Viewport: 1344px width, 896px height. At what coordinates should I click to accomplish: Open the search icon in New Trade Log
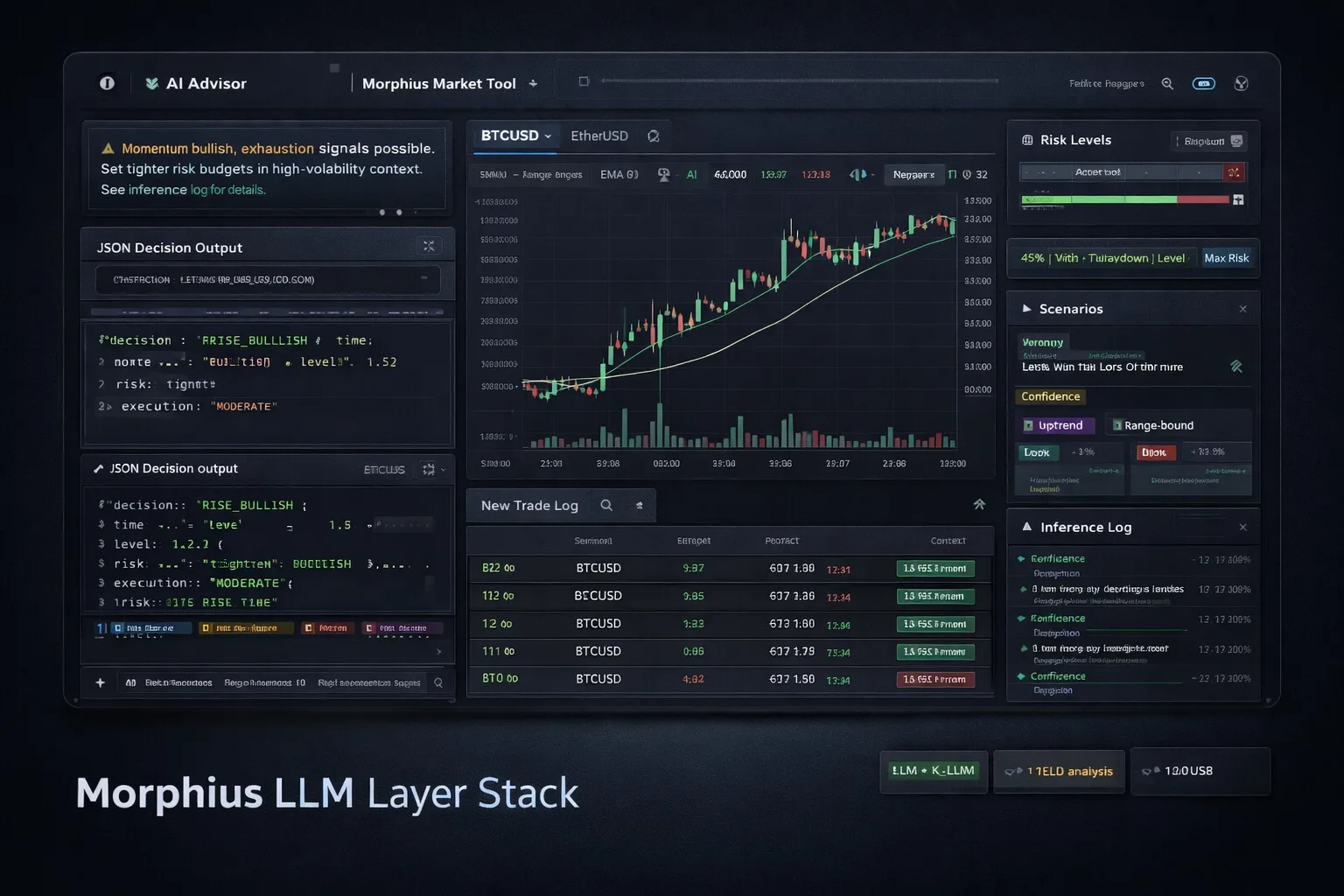(x=606, y=505)
